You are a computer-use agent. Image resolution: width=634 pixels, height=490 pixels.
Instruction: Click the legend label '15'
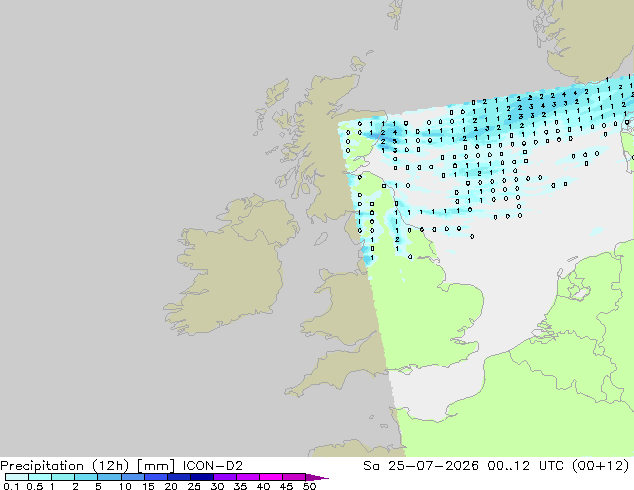(x=148, y=486)
